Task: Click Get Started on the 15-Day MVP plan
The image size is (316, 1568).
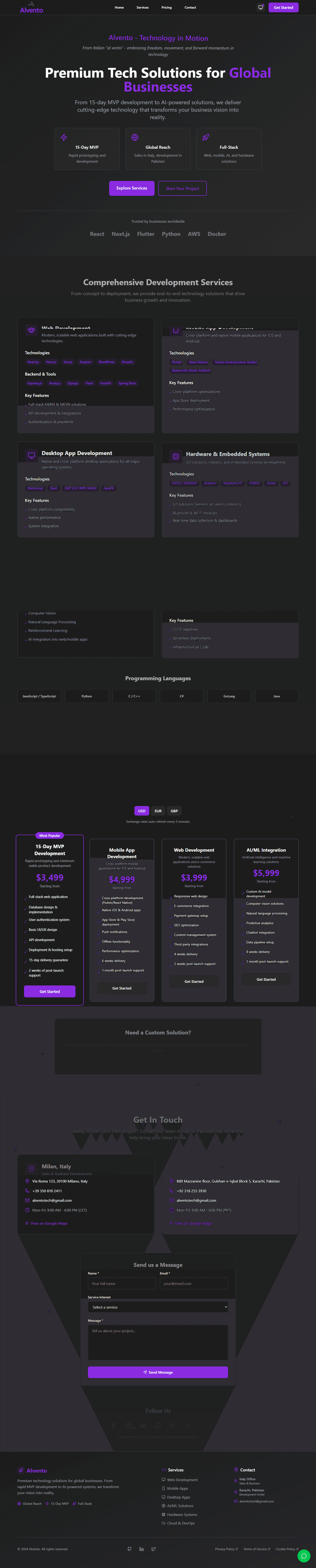Action: click(50, 992)
